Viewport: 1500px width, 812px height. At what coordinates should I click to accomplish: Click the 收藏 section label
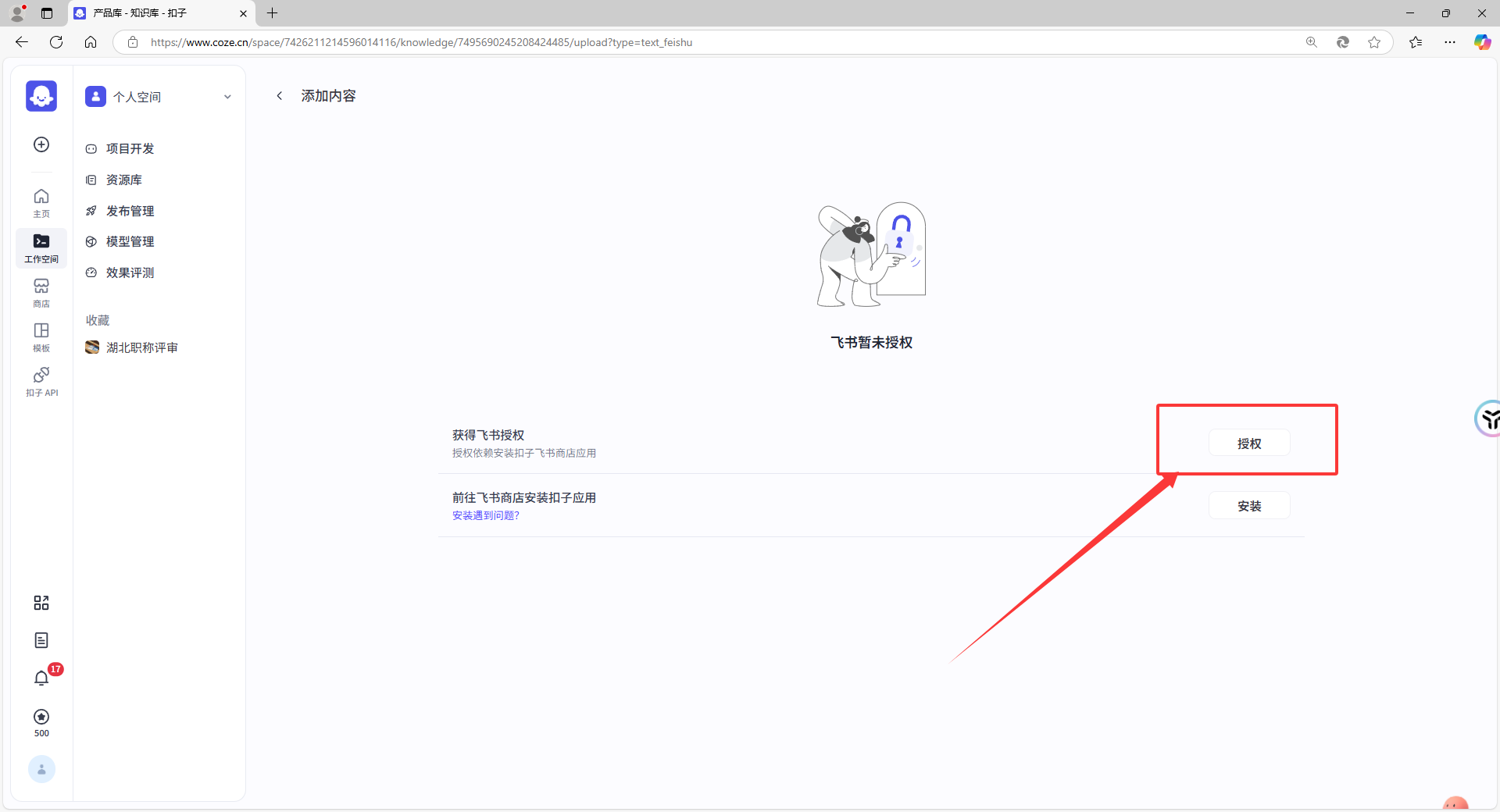click(x=98, y=320)
